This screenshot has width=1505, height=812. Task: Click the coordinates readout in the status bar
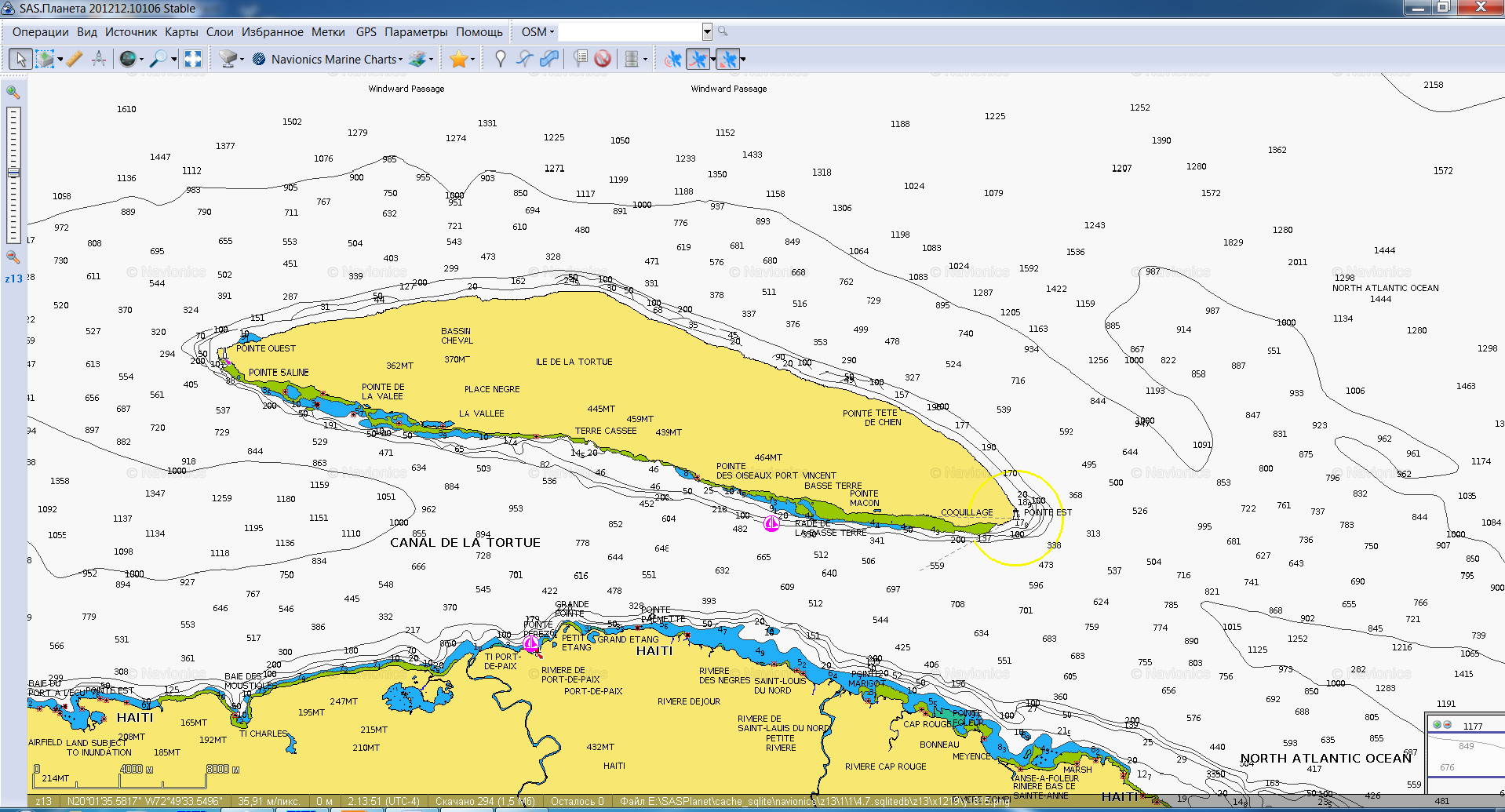pos(145,801)
